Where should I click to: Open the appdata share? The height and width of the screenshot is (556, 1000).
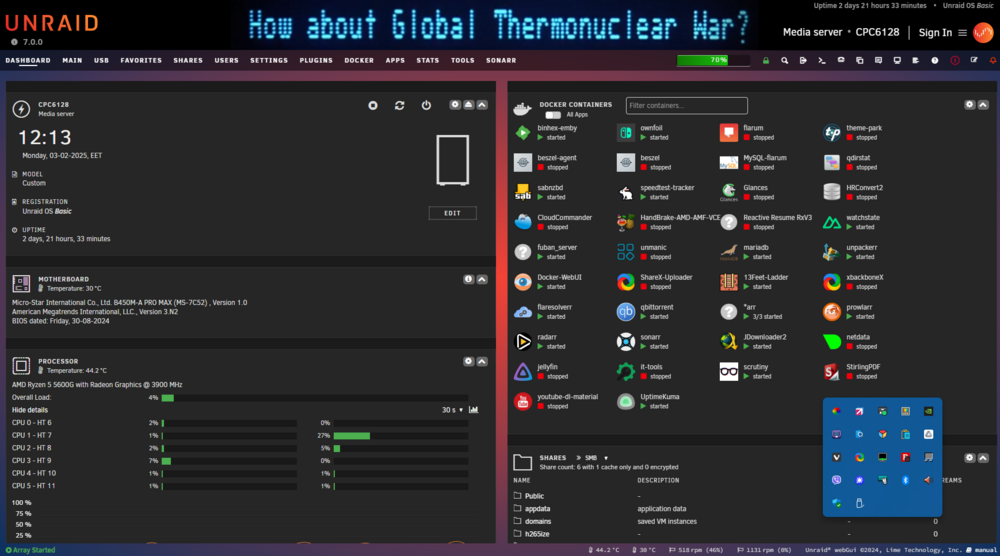538,509
